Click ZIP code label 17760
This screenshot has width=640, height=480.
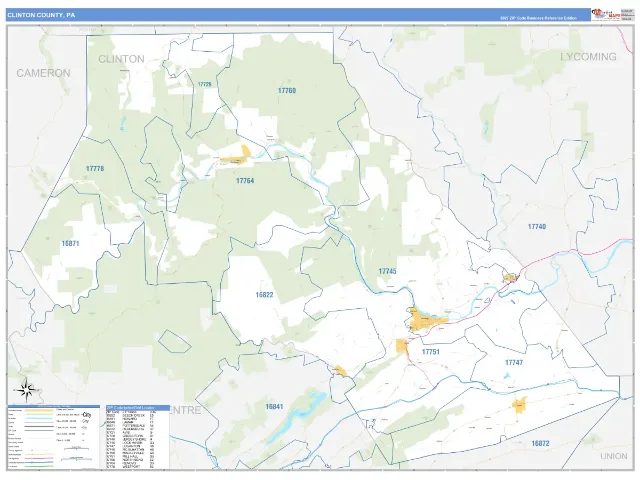click(287, 91)
